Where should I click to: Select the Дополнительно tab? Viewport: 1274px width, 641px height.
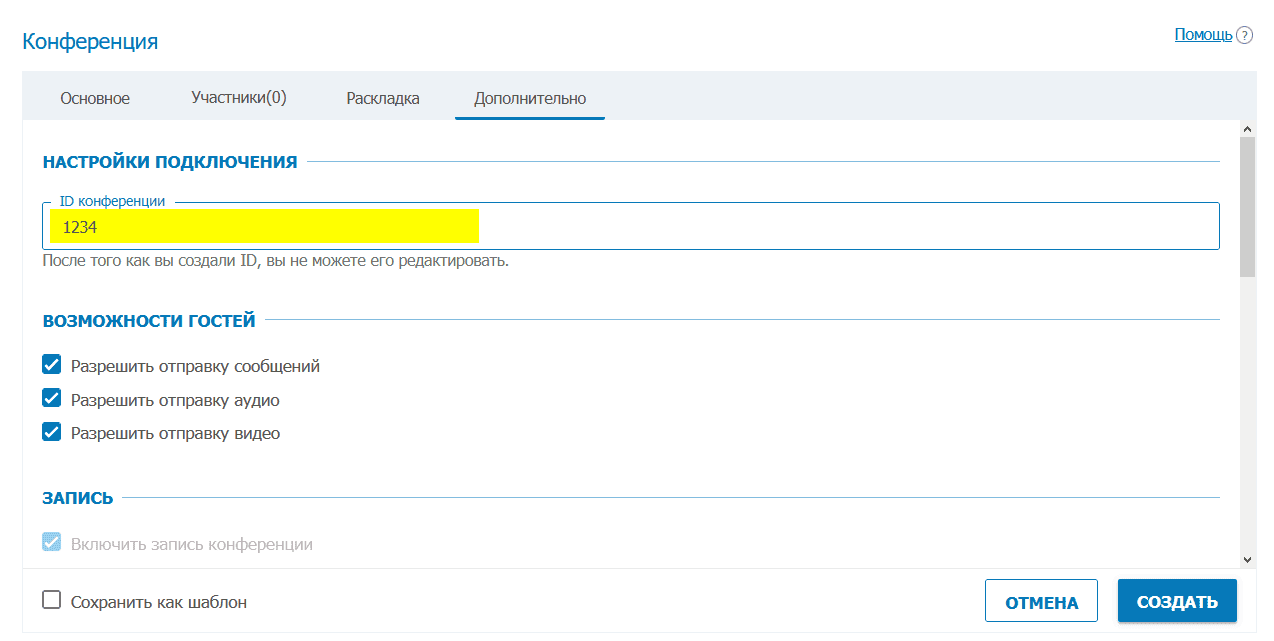530,98
